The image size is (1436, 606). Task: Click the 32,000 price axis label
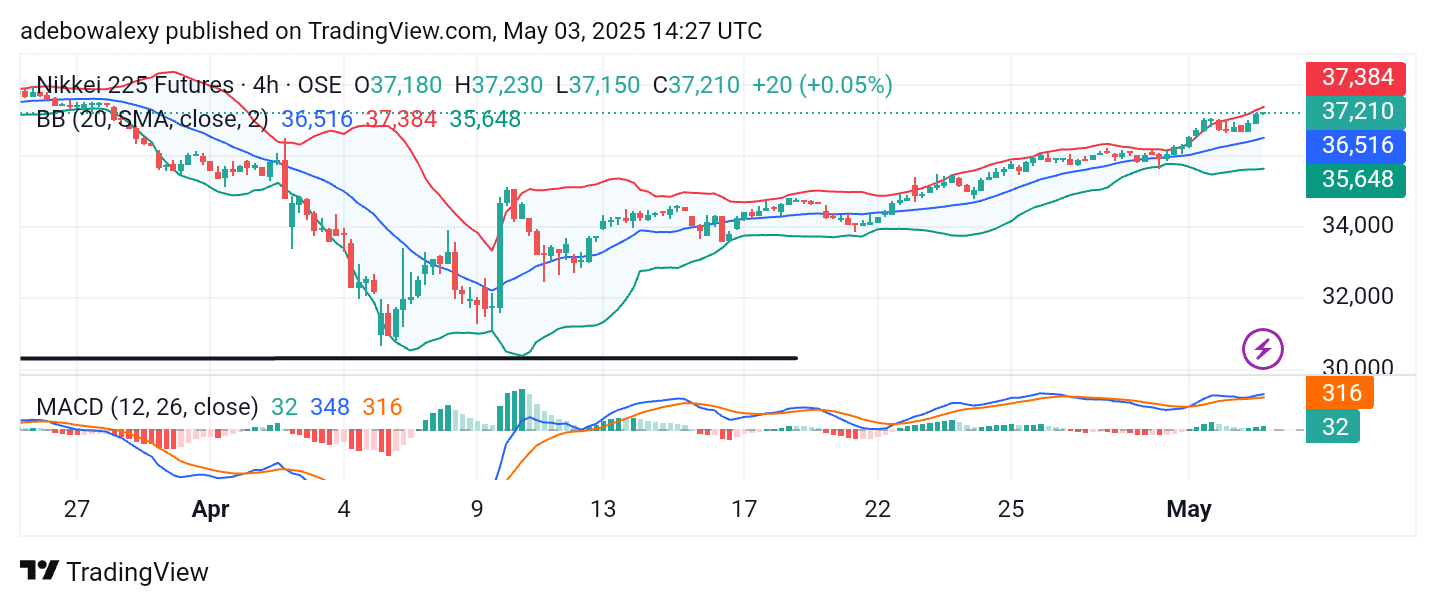coord(1357,297)
